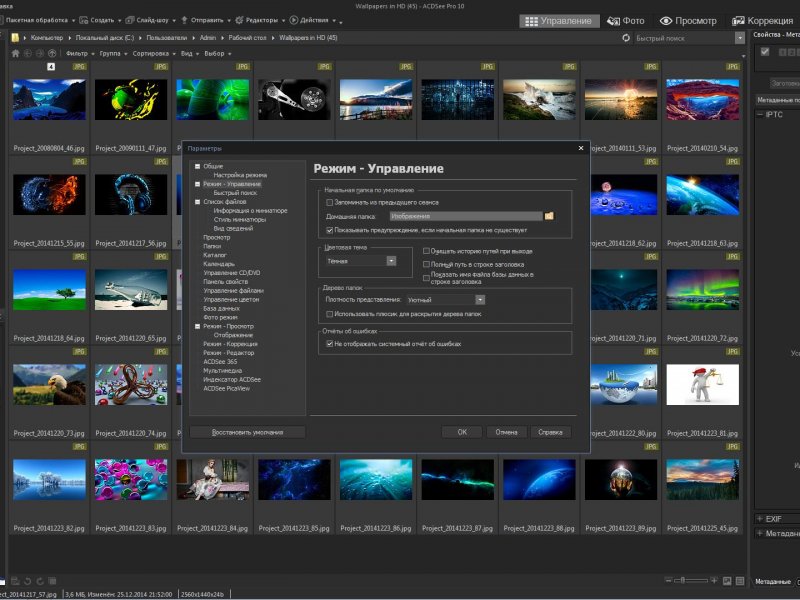The height and width of the screenshot is (600, 800).
Task: Open the Выбор dropdown
Action: (217, 53)
